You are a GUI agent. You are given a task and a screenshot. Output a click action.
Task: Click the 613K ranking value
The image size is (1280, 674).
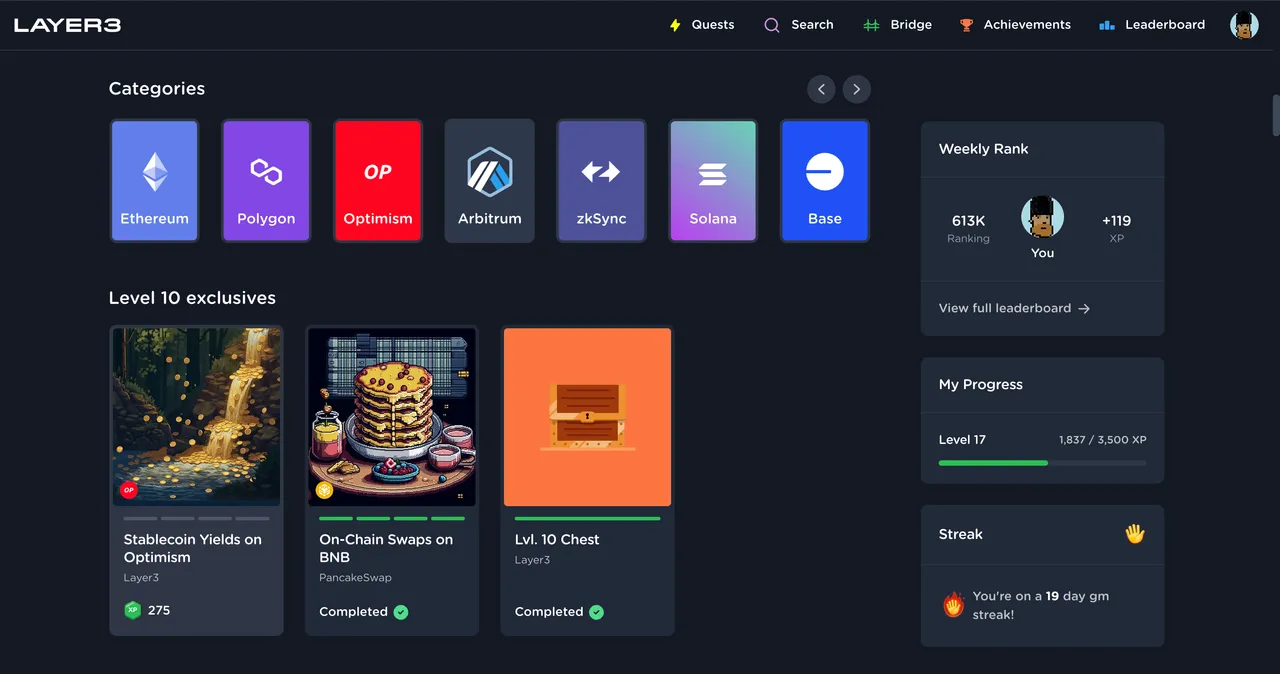968,221
